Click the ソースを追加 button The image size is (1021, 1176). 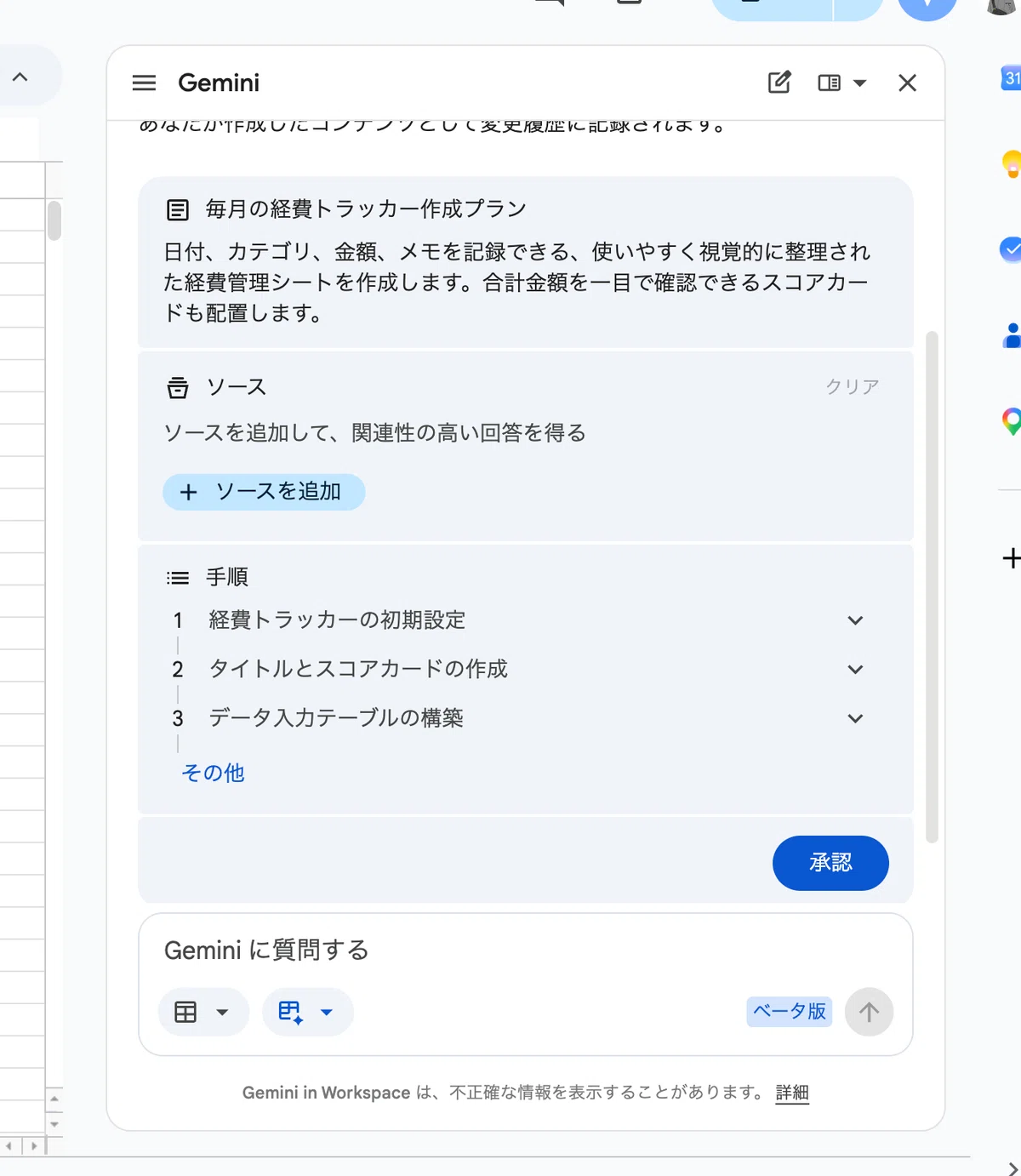264,492
